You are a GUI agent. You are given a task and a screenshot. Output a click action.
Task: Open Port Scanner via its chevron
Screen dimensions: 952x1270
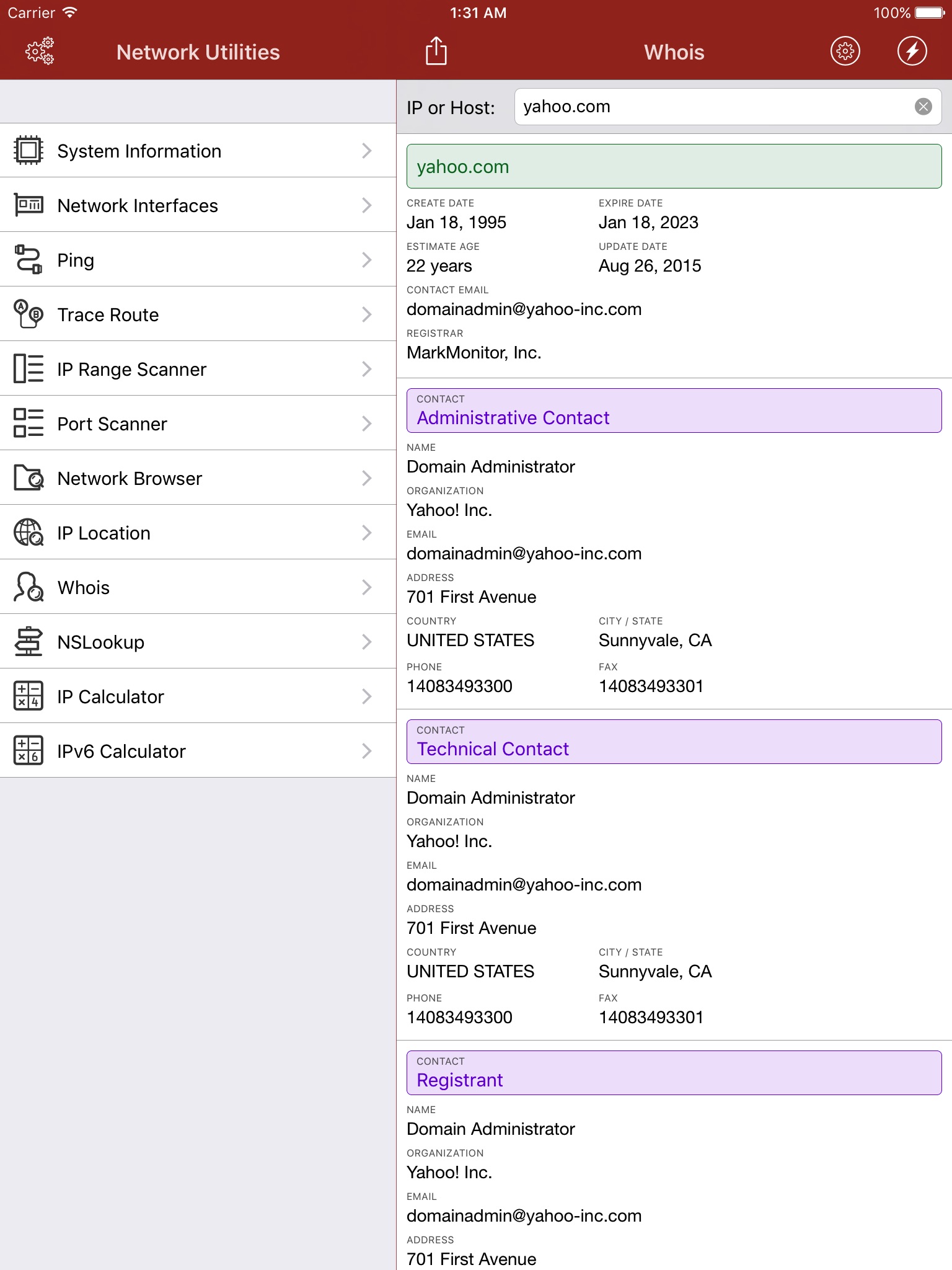(367, 424)
